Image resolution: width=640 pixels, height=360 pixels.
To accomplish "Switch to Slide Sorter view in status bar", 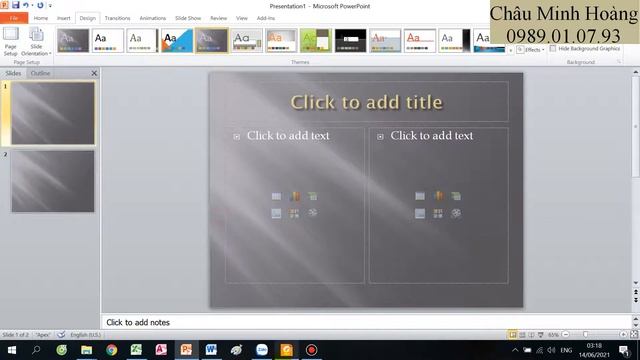I will pos(522,335).
